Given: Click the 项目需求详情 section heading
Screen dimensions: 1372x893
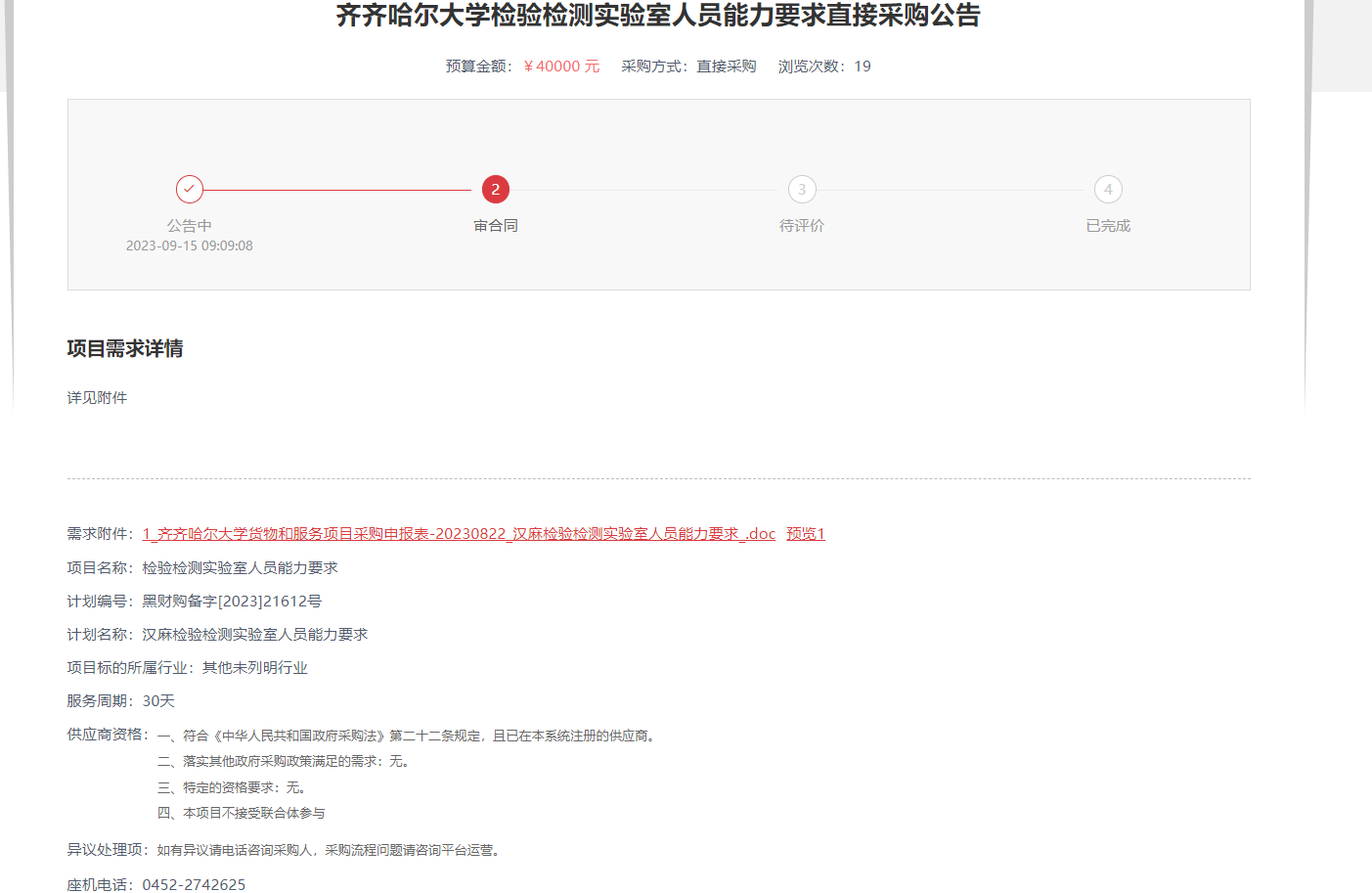Looking at the screenshot, I should click(x=125, y=349).
